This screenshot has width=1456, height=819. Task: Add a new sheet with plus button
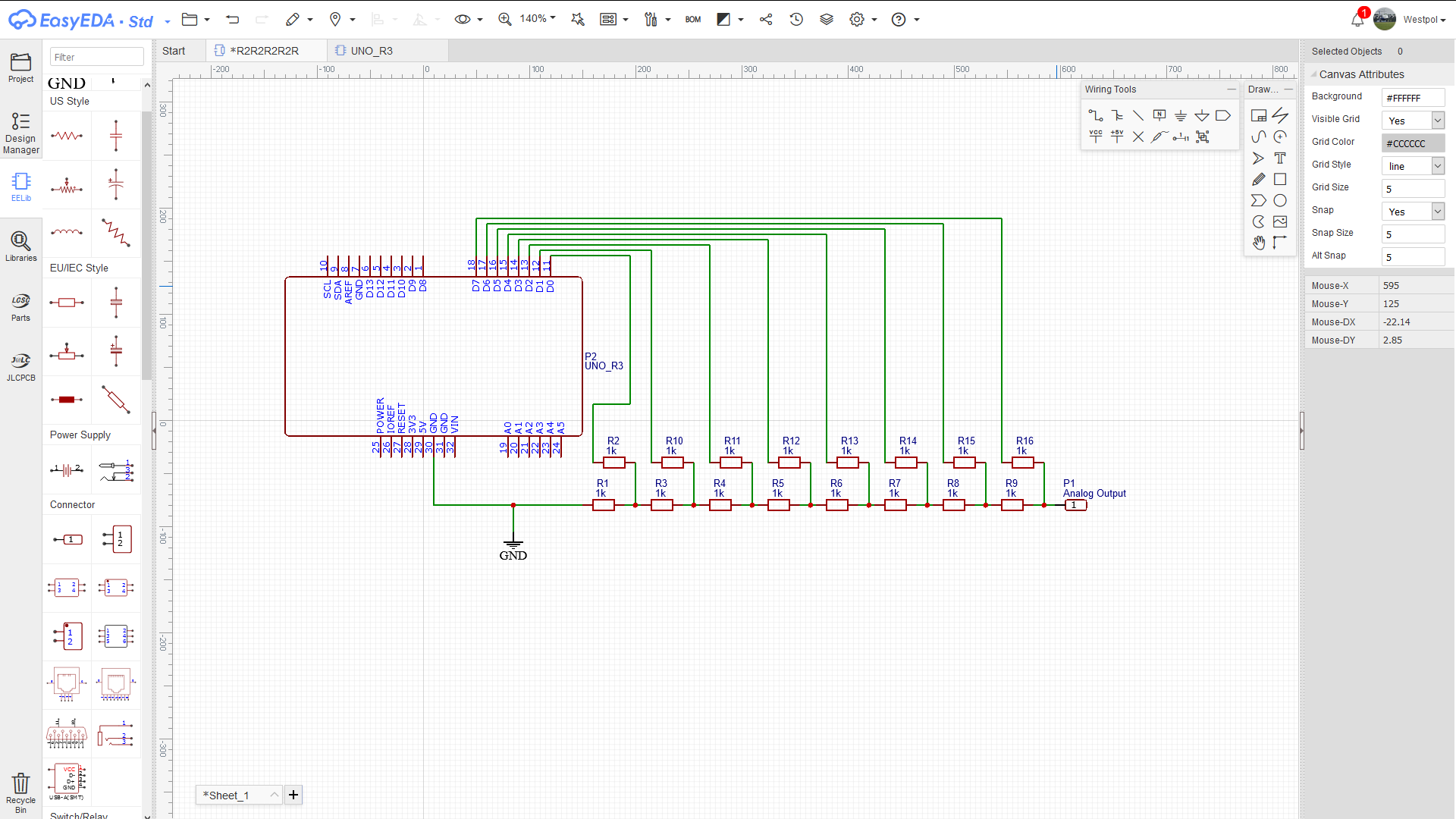tap(293, 795)
